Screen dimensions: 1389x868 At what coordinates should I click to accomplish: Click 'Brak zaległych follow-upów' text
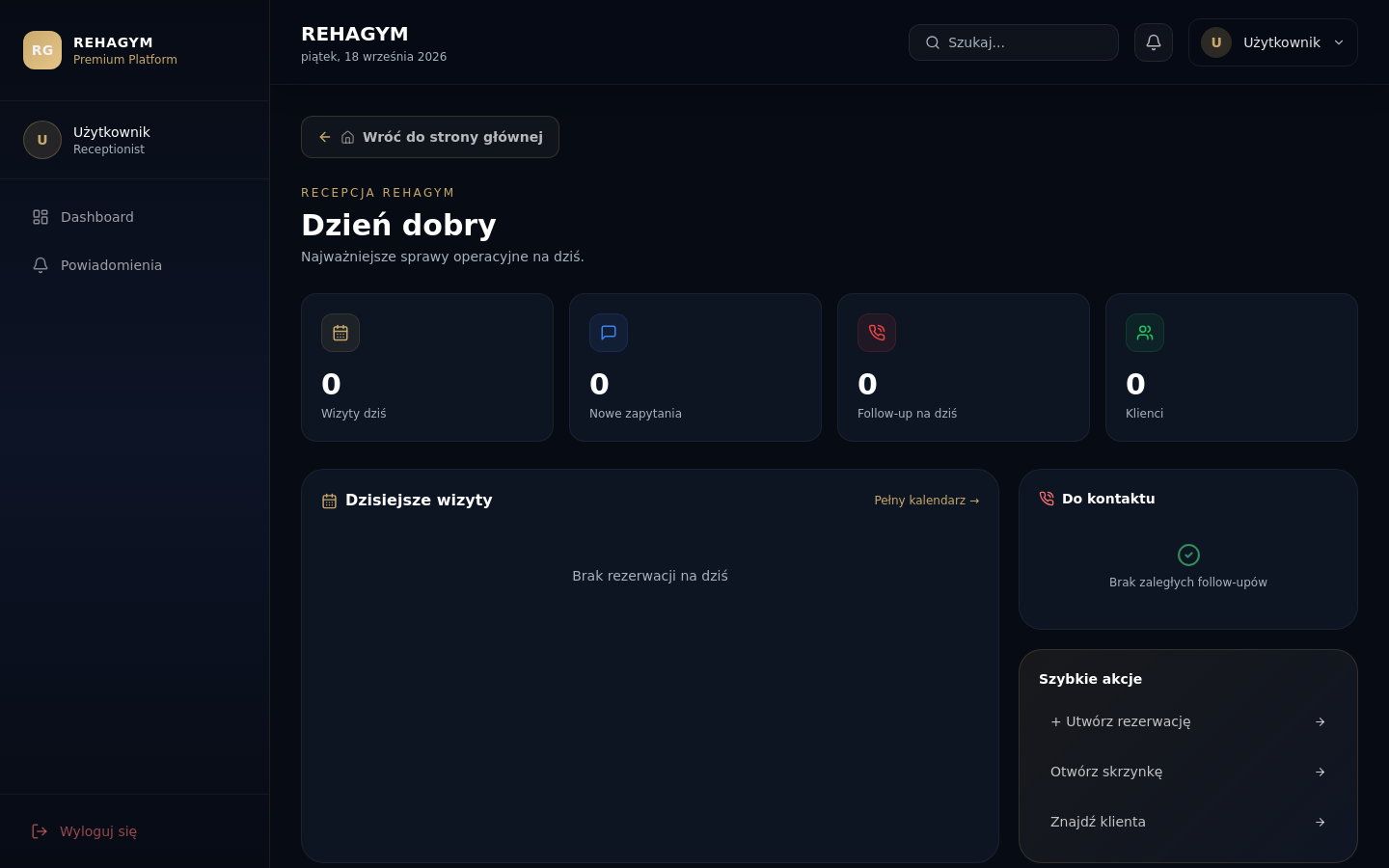(1188, 583)
